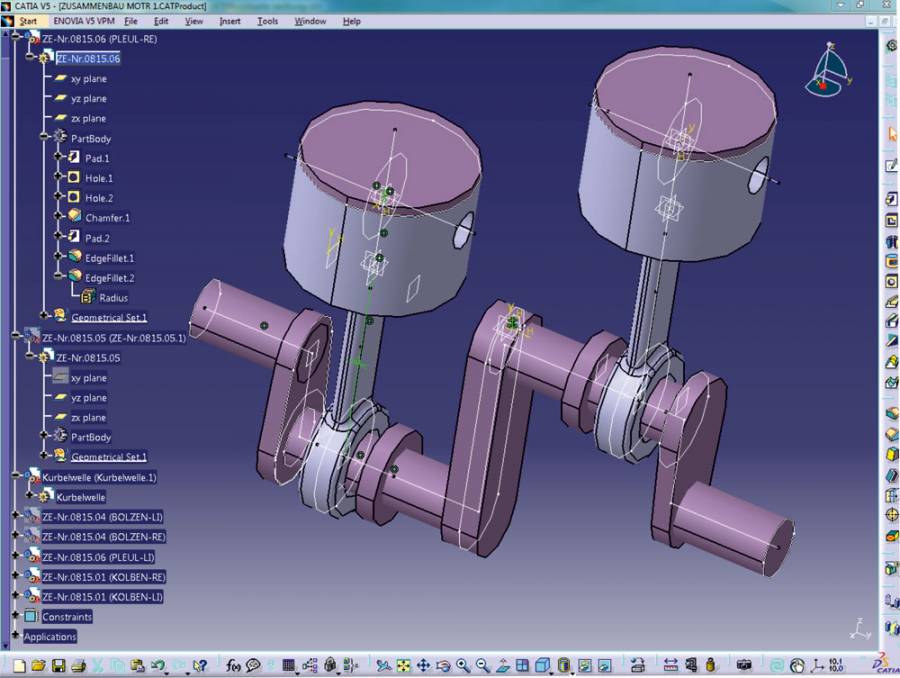
Task: Open the view mode dropdown arrow
Action: [572, 674]
